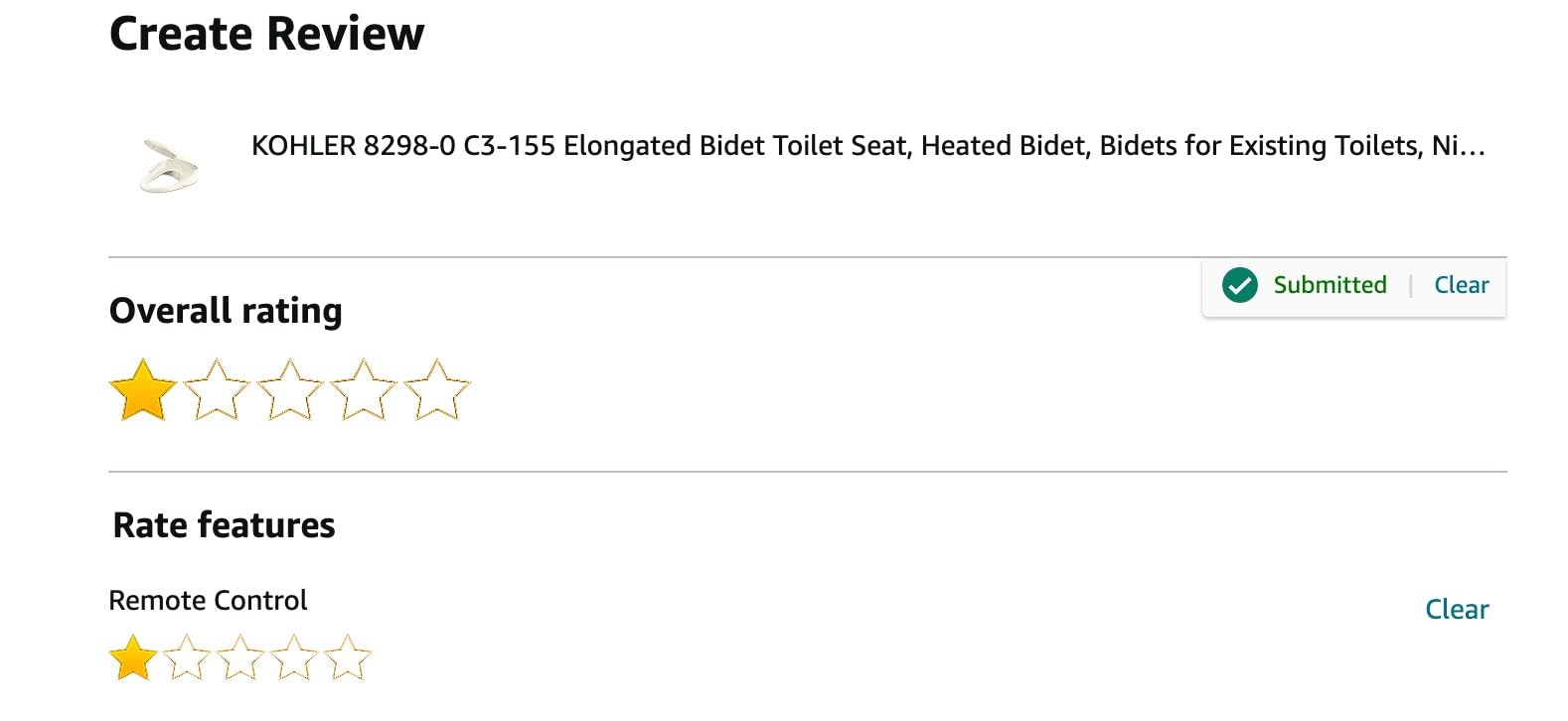Viewport: 1568px width, 721px height.
Task: Click the Remote Control feature label
Action: click(208, 601)
